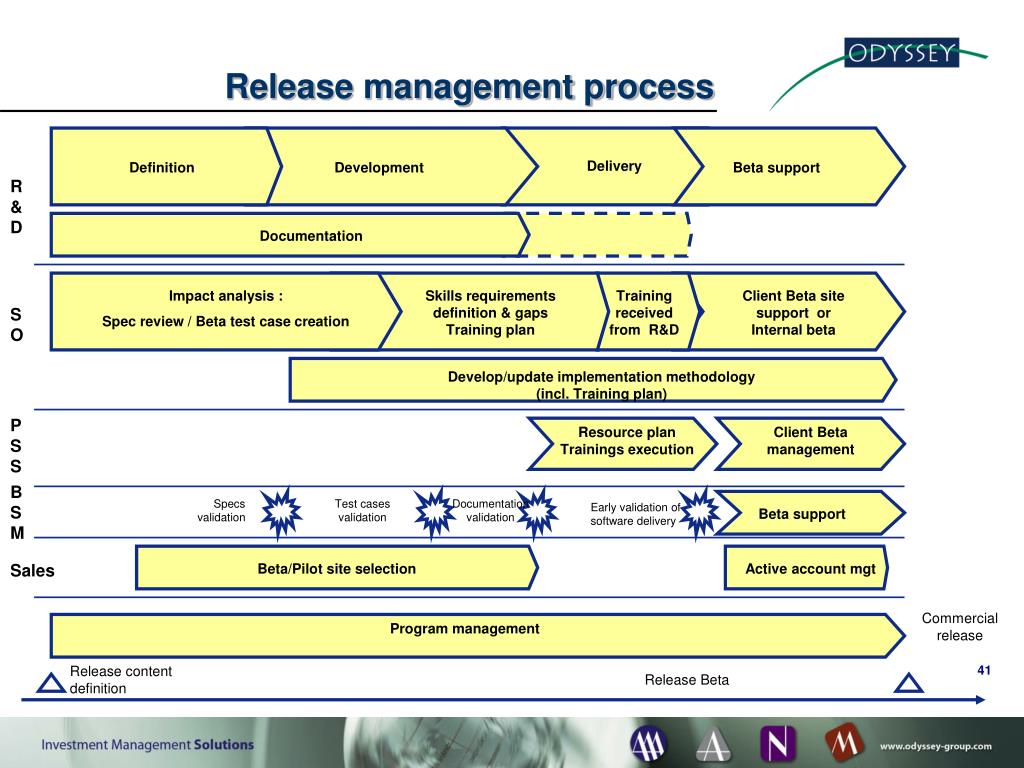This screenshot has height=768, width=1024.
Task: Click the slide title Release management process
Action: (x=470, y=86)
